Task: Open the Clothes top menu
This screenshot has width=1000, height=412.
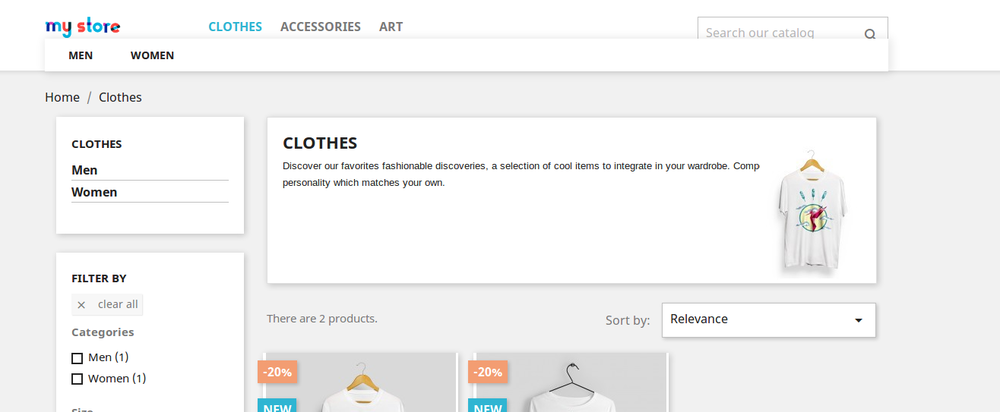Action: click(235, 27)
